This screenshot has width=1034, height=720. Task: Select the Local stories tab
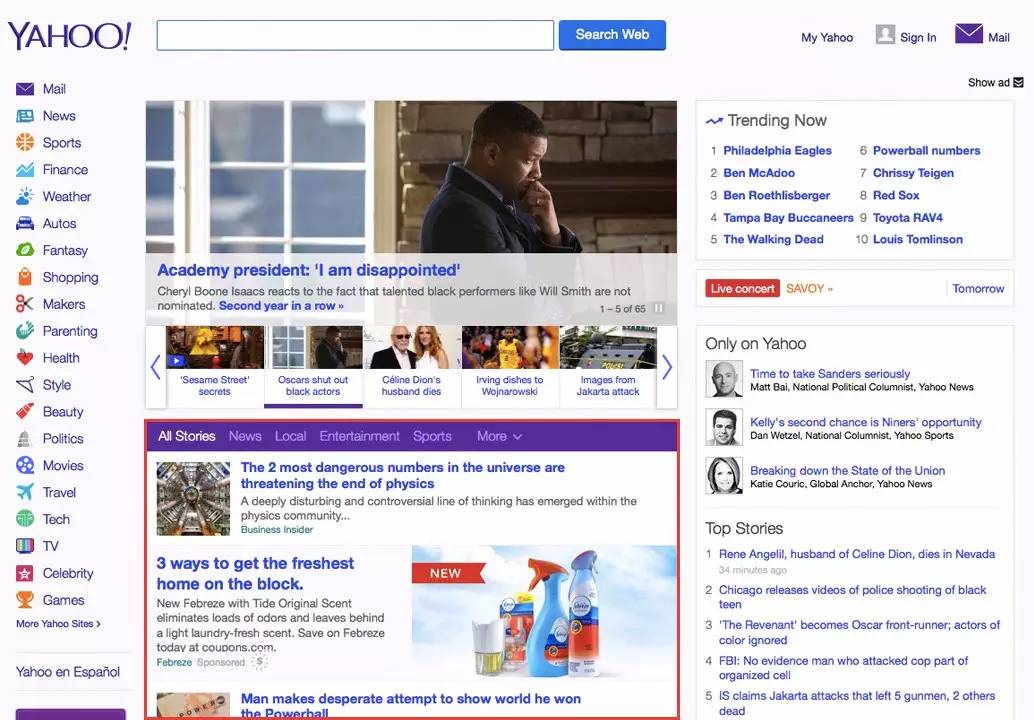click(290, 436)
